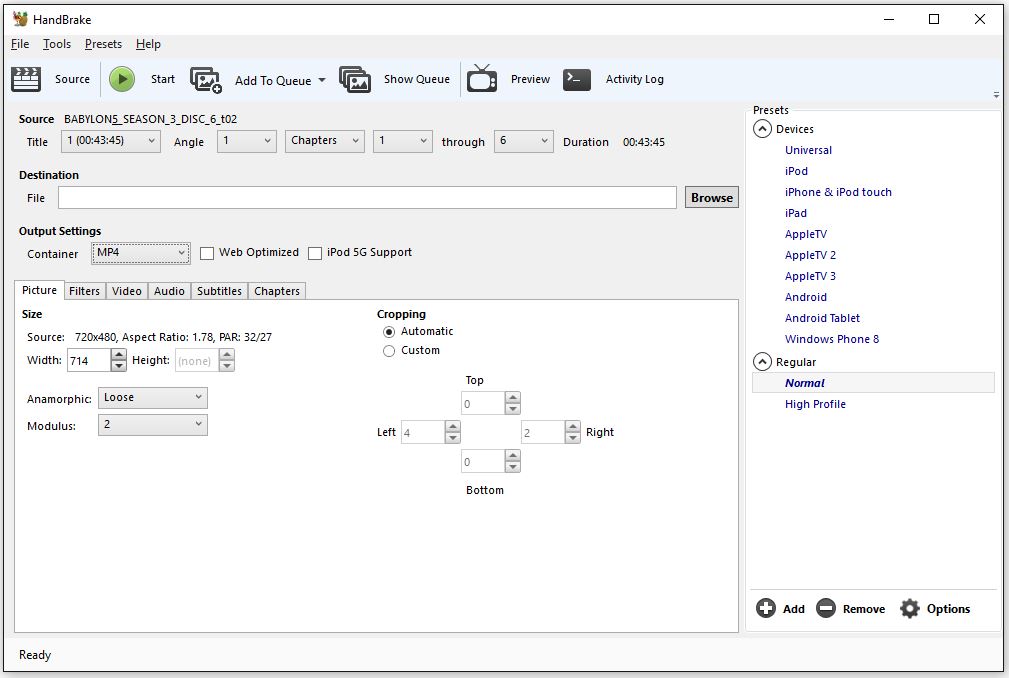The image size is (1009, 678).
Task: Open the Container MP4 dropdown
Action: click(x=141, y=253)
